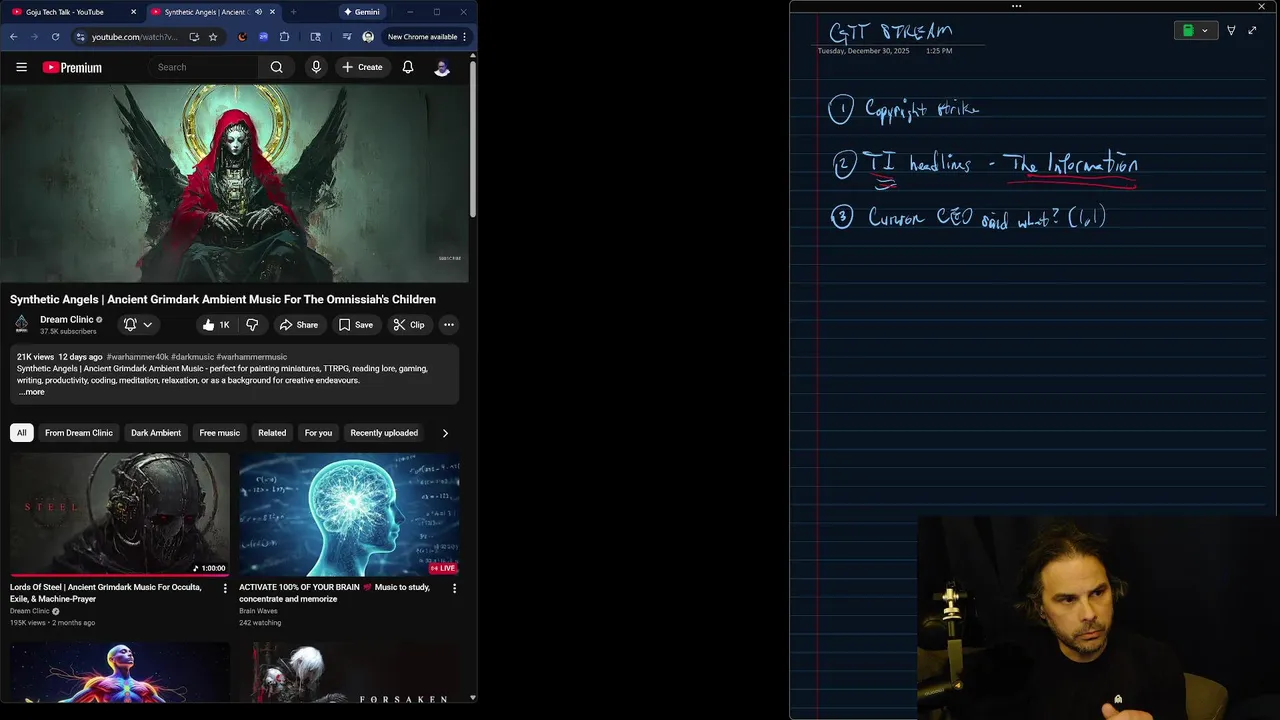Click the #darkmusic hashtag
Image resolution: width=1280 pixels, height=720 pixels.
[x=192, y=357]
